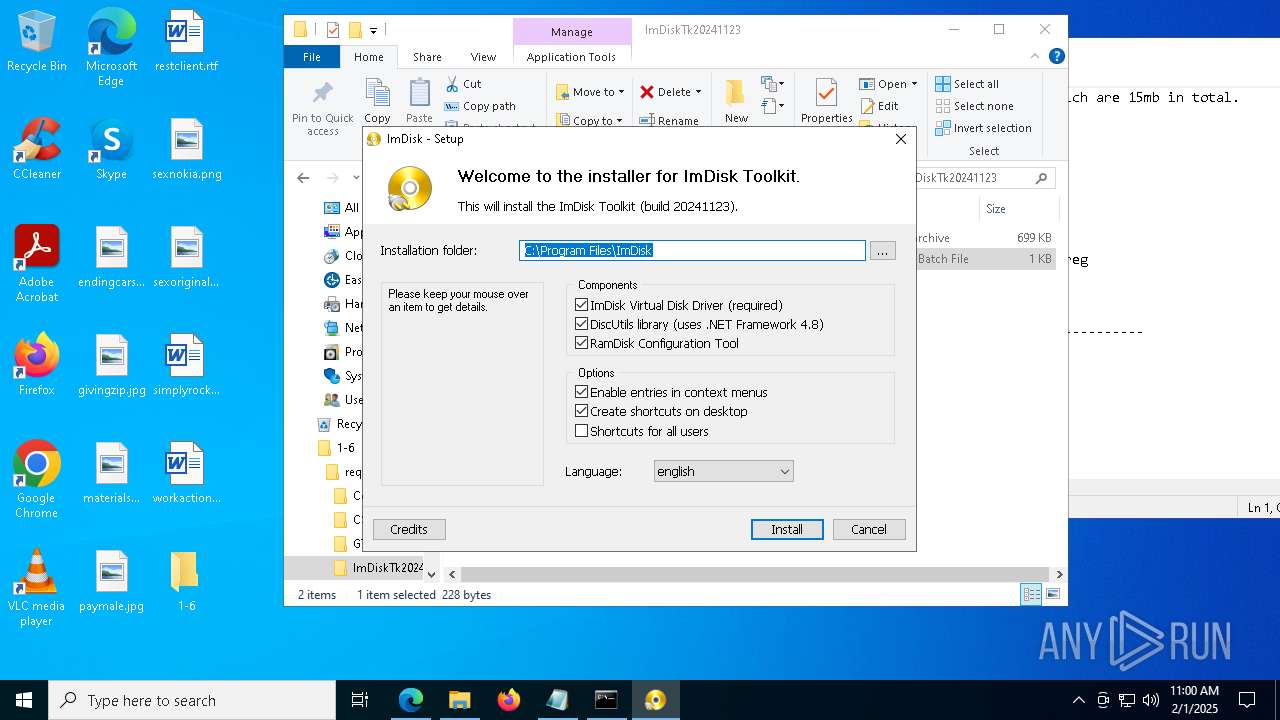1280x720 pixels.
Task: Open the Credits dialog
Action: [x=409, y=530]
